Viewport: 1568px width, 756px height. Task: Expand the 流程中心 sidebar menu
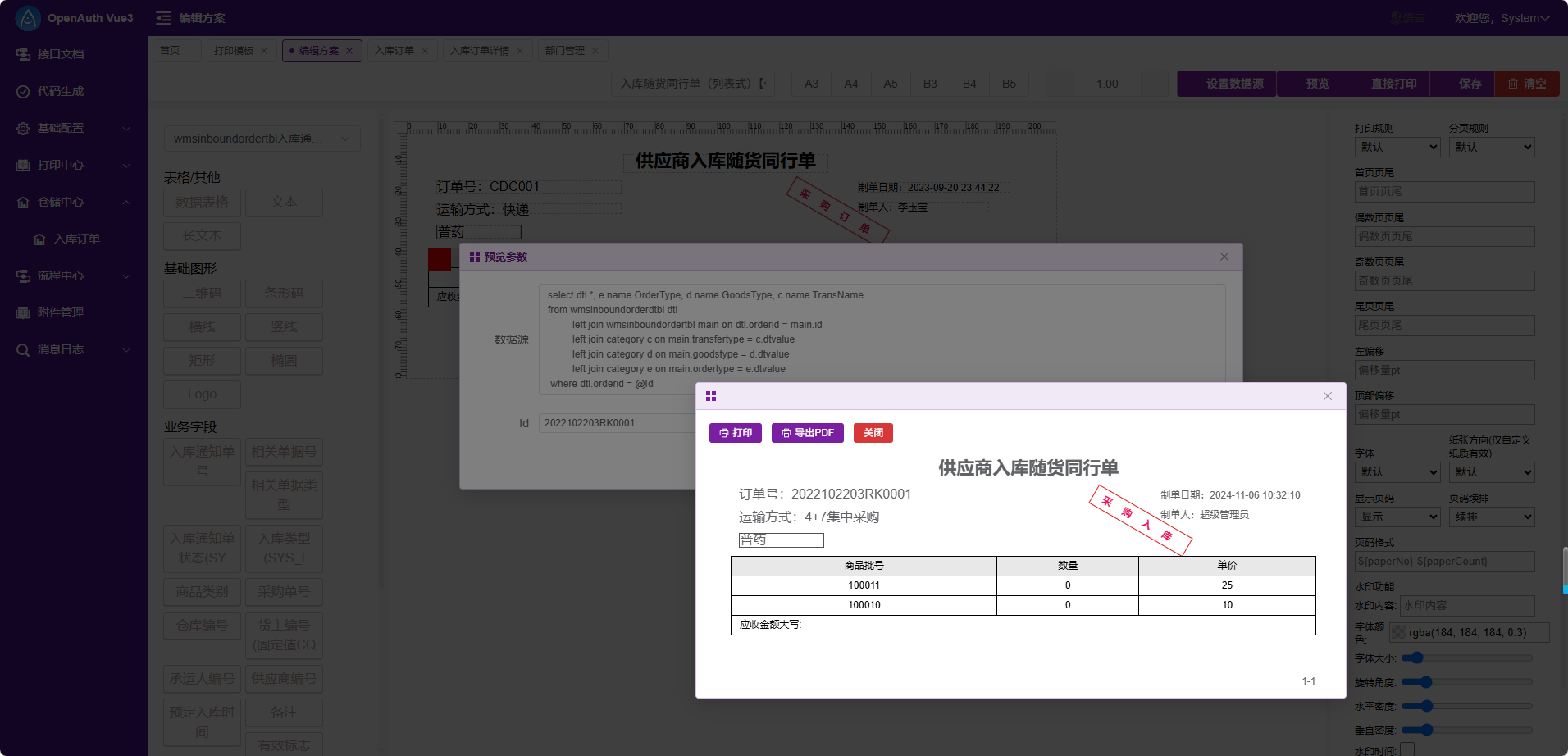click(74, 276)
